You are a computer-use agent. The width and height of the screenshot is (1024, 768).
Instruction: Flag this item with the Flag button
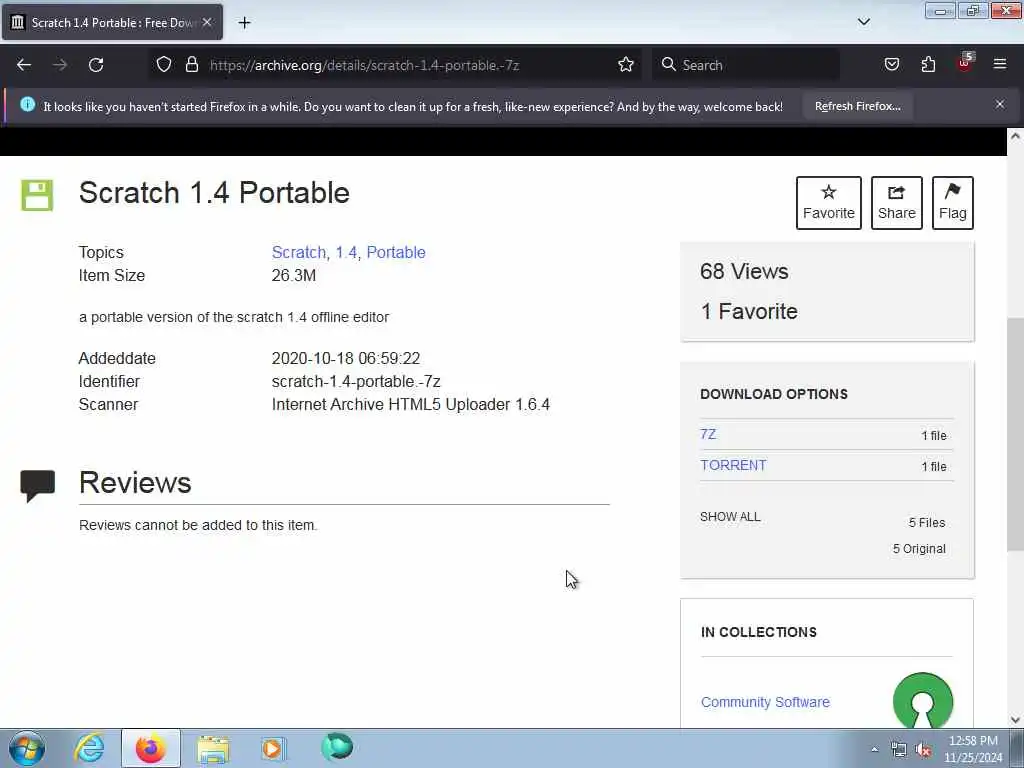click(952, 202)
